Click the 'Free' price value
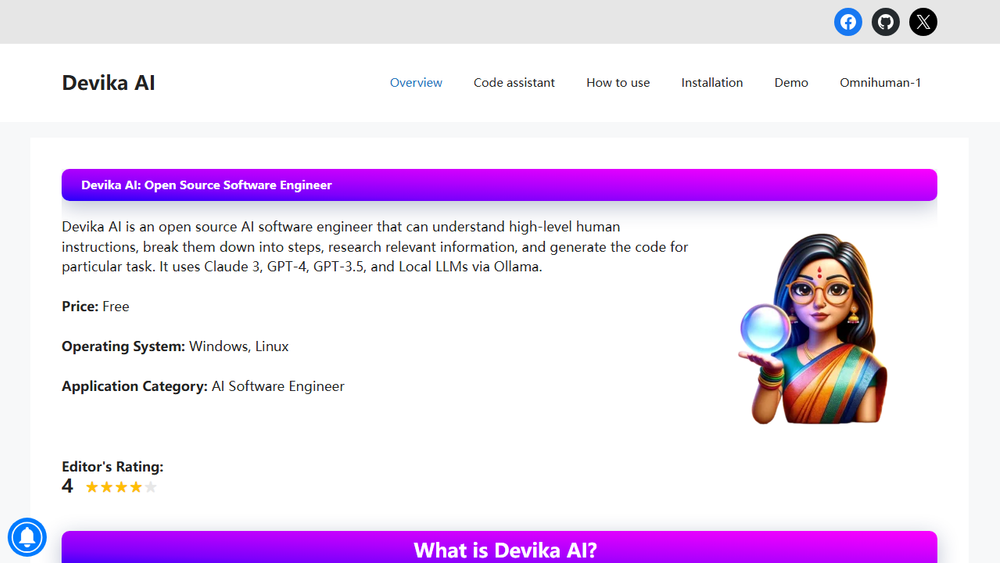 point(115,307)
